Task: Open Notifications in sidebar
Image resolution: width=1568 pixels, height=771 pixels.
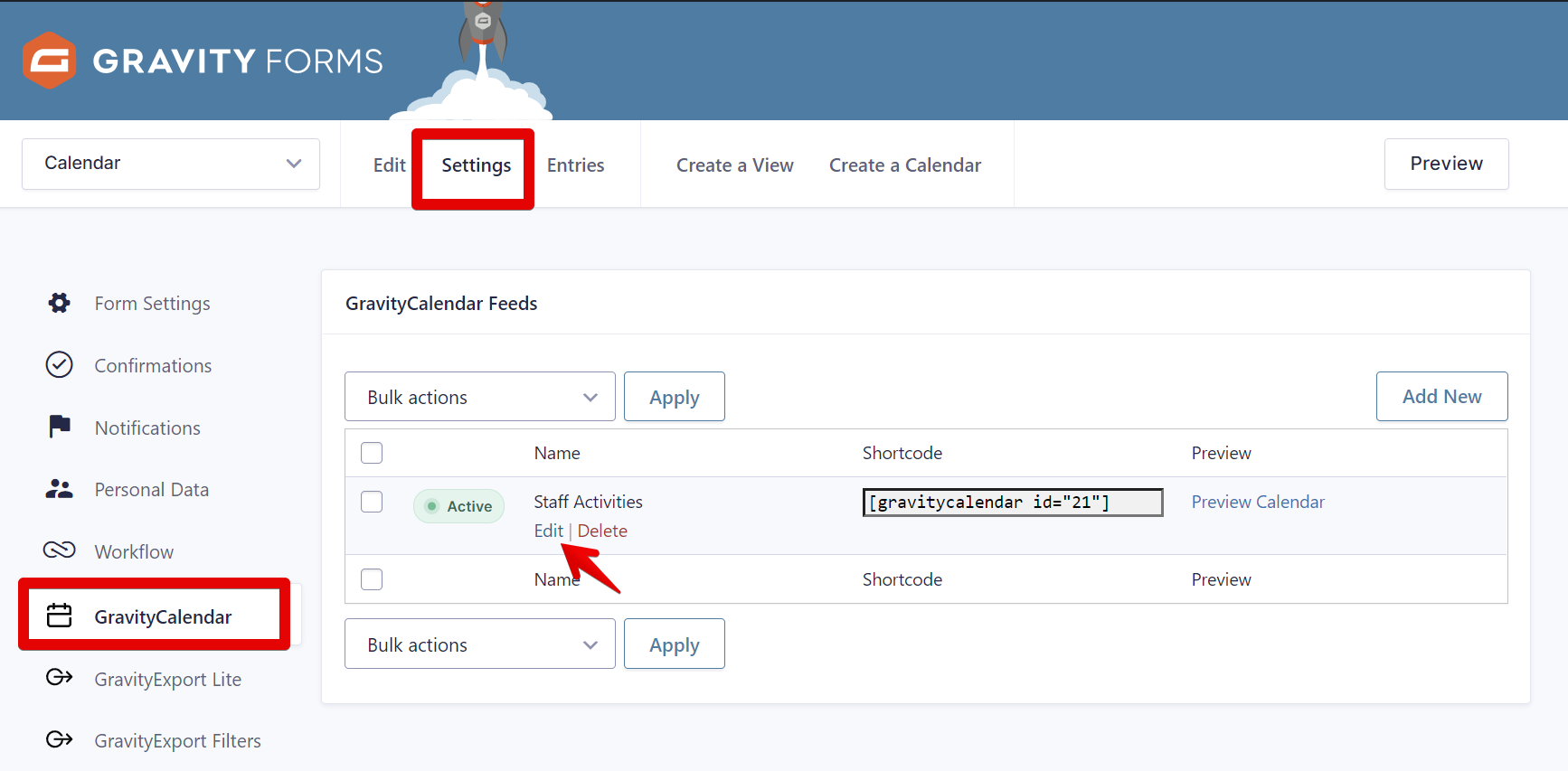Action: tap(148, 428)
